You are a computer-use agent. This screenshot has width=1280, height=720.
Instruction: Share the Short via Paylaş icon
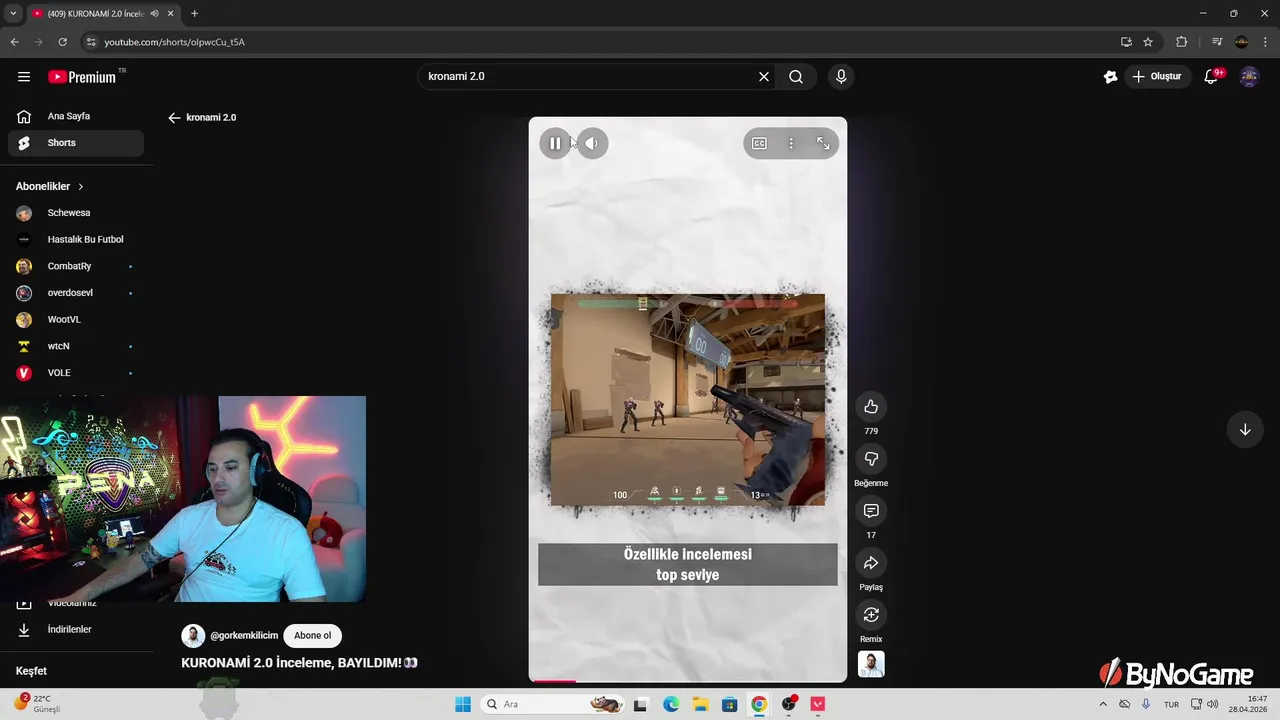coord(871,562)
